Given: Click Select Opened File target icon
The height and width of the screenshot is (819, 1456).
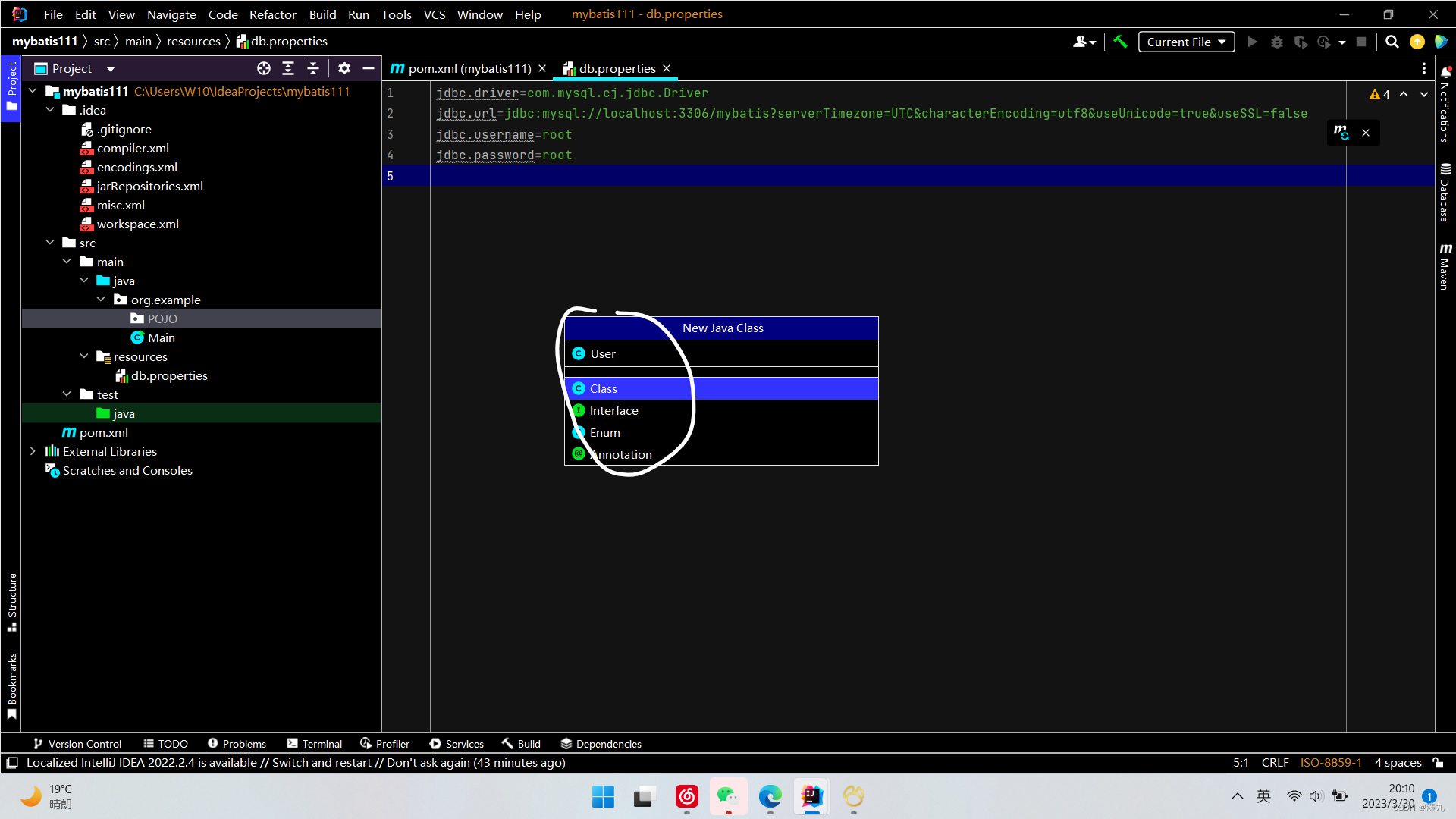Looking at the screenshot, I should [263, 68].
